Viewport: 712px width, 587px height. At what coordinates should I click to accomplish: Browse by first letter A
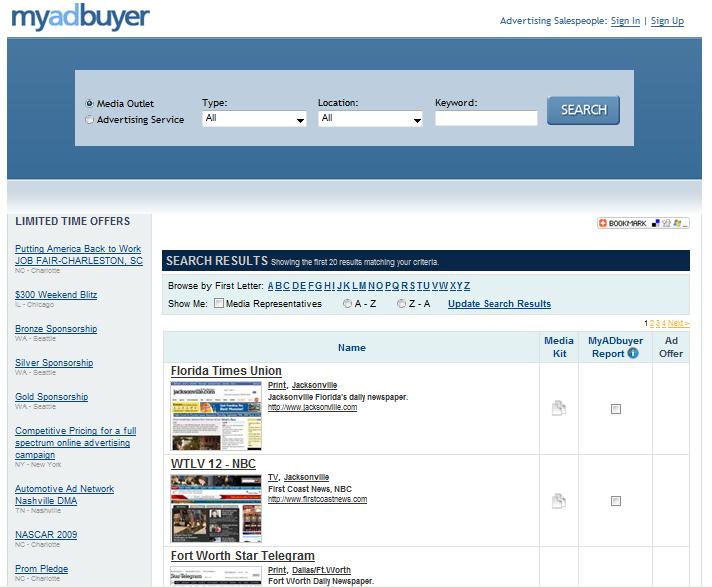[x=271, y=286]
